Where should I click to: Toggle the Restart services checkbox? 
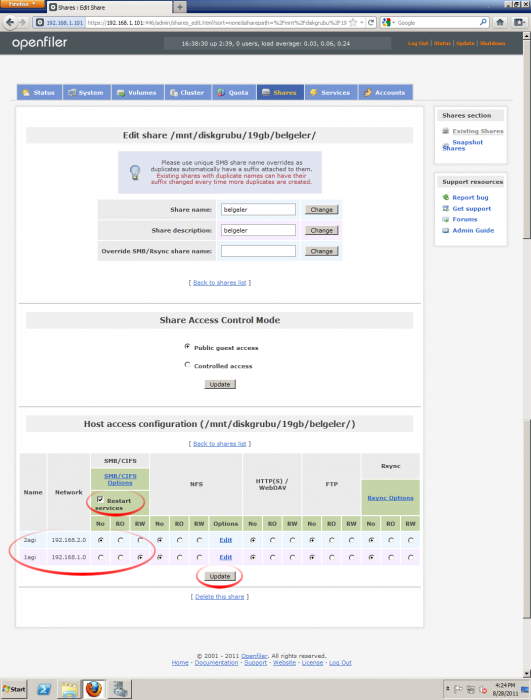[100, 500]
